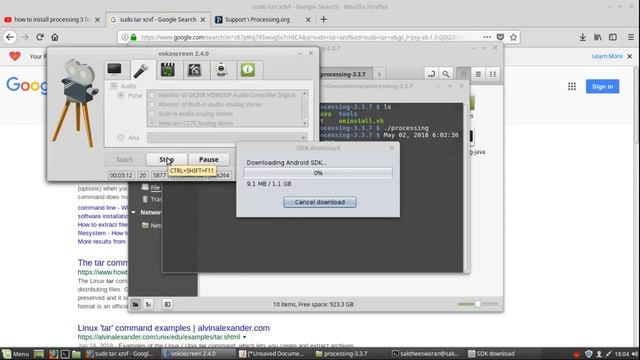640x360 pixels.
Task: Click Firefox forward arrow
Action: [25, 37]
